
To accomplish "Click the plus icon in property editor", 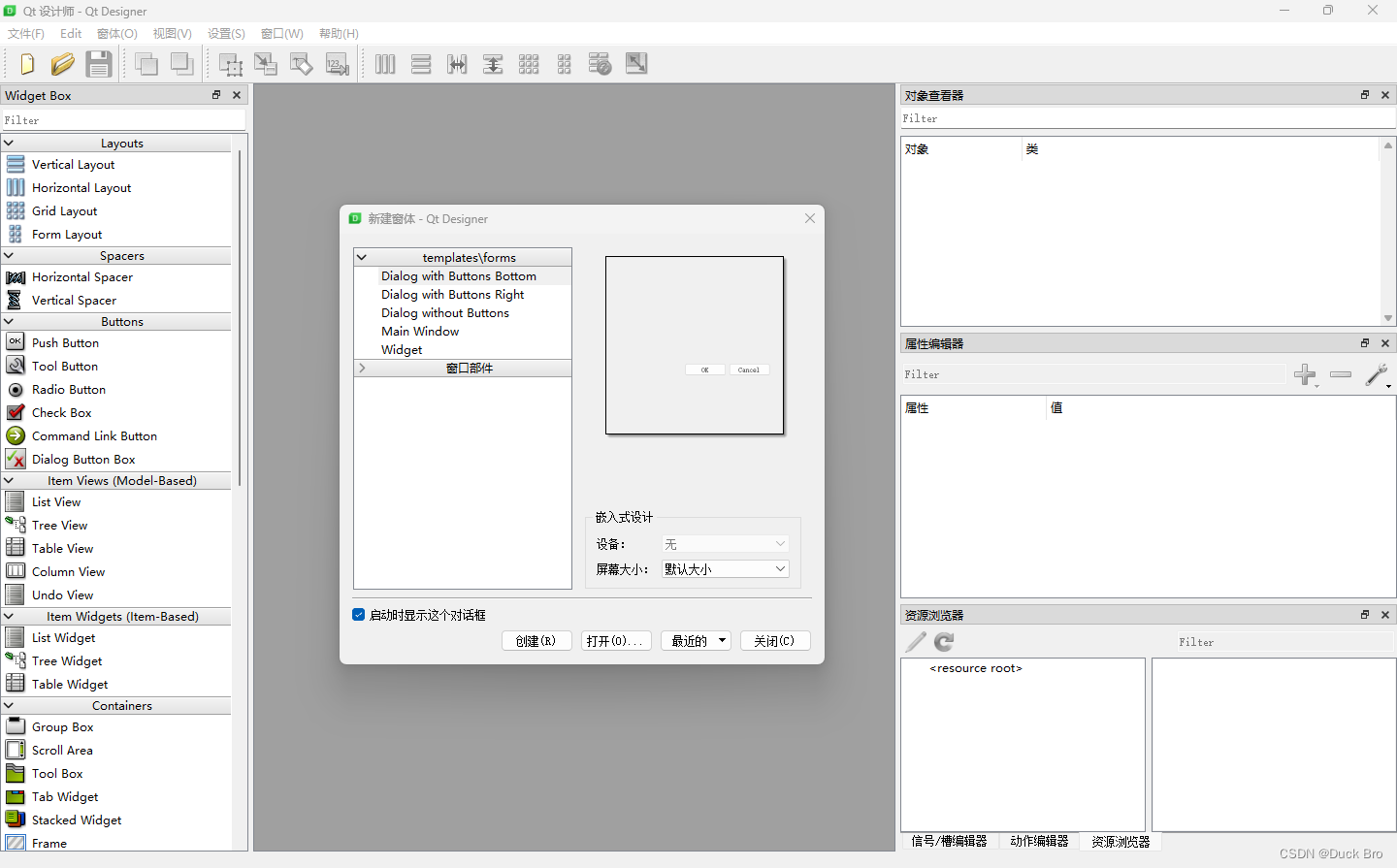I will (x=1306, y=374).
